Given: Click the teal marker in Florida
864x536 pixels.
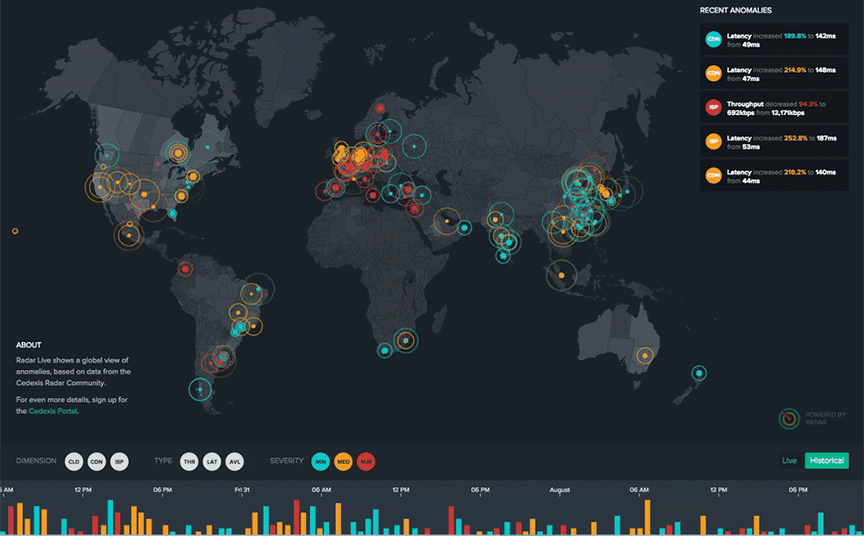Looking at the screenshot, I should [x=172, y=213].
